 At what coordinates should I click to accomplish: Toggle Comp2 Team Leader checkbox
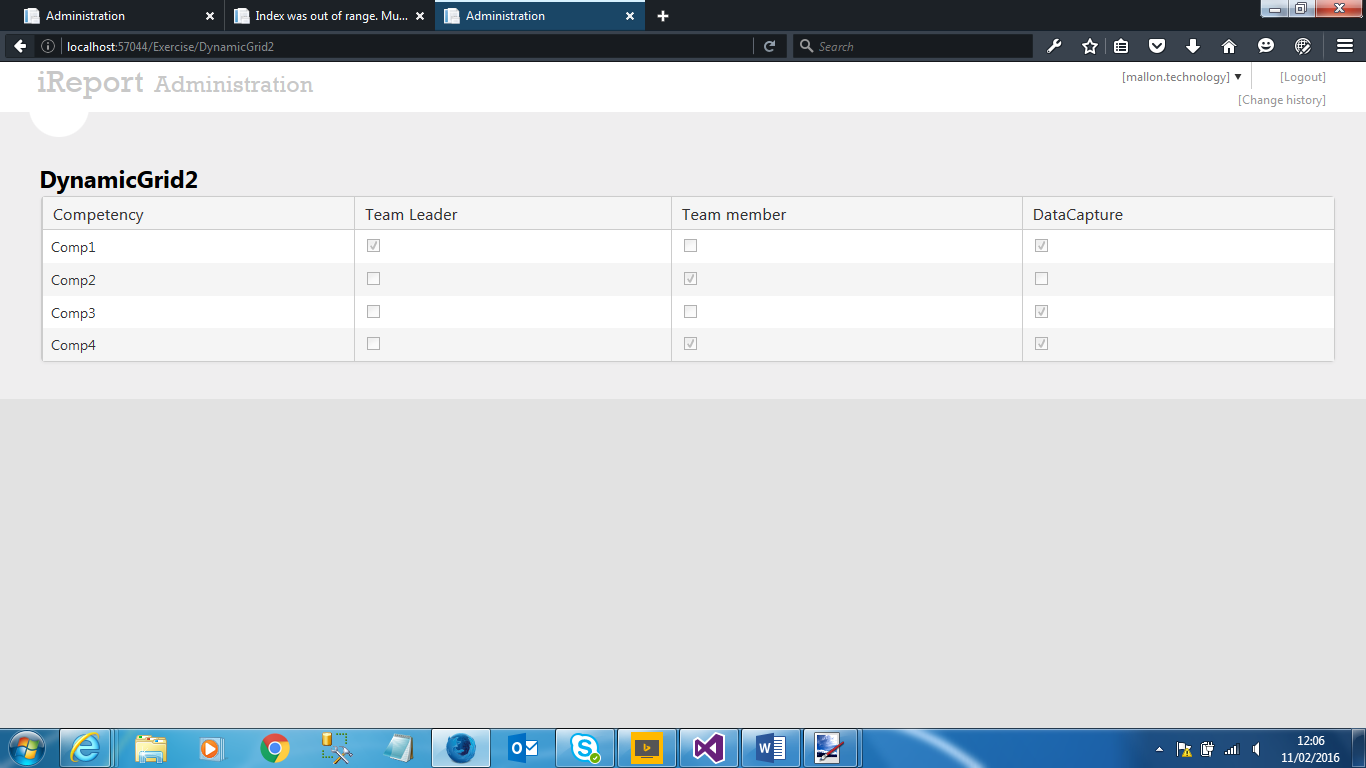tap(374, 278)
